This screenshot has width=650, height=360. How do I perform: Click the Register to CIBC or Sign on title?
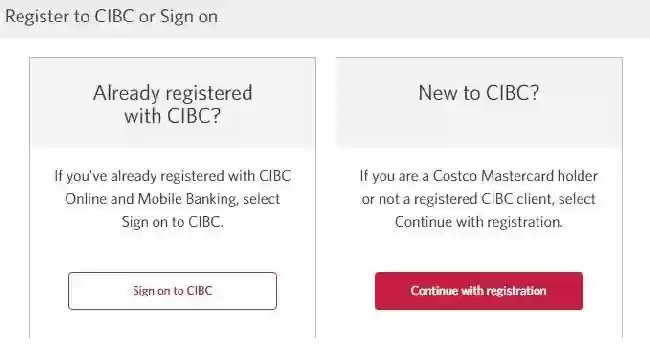click(112, 17)
